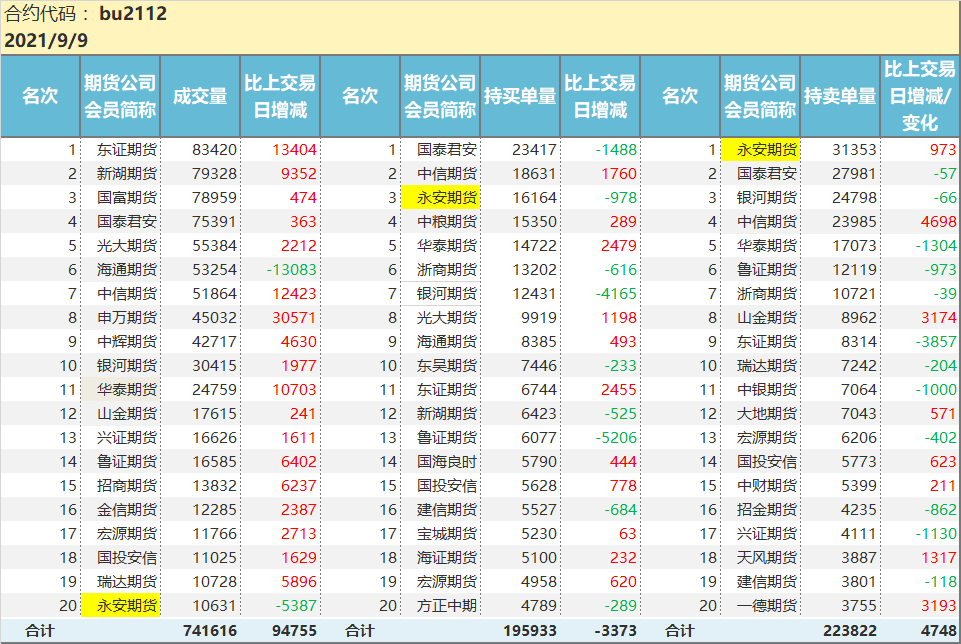Select the 持卖单量 column header
Viewport: 961px width, 644px height.
tap(840, 96)
